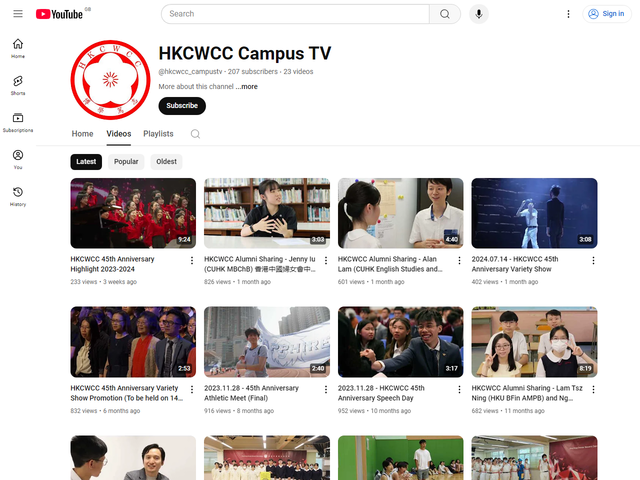
Task: Open the 45th Anniversary Speech Day thumbnail
Action: click(x=400, y=341)
